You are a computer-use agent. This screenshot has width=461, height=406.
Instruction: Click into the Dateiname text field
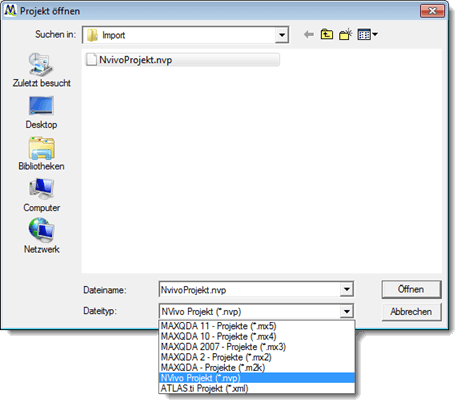pos(250,290)
